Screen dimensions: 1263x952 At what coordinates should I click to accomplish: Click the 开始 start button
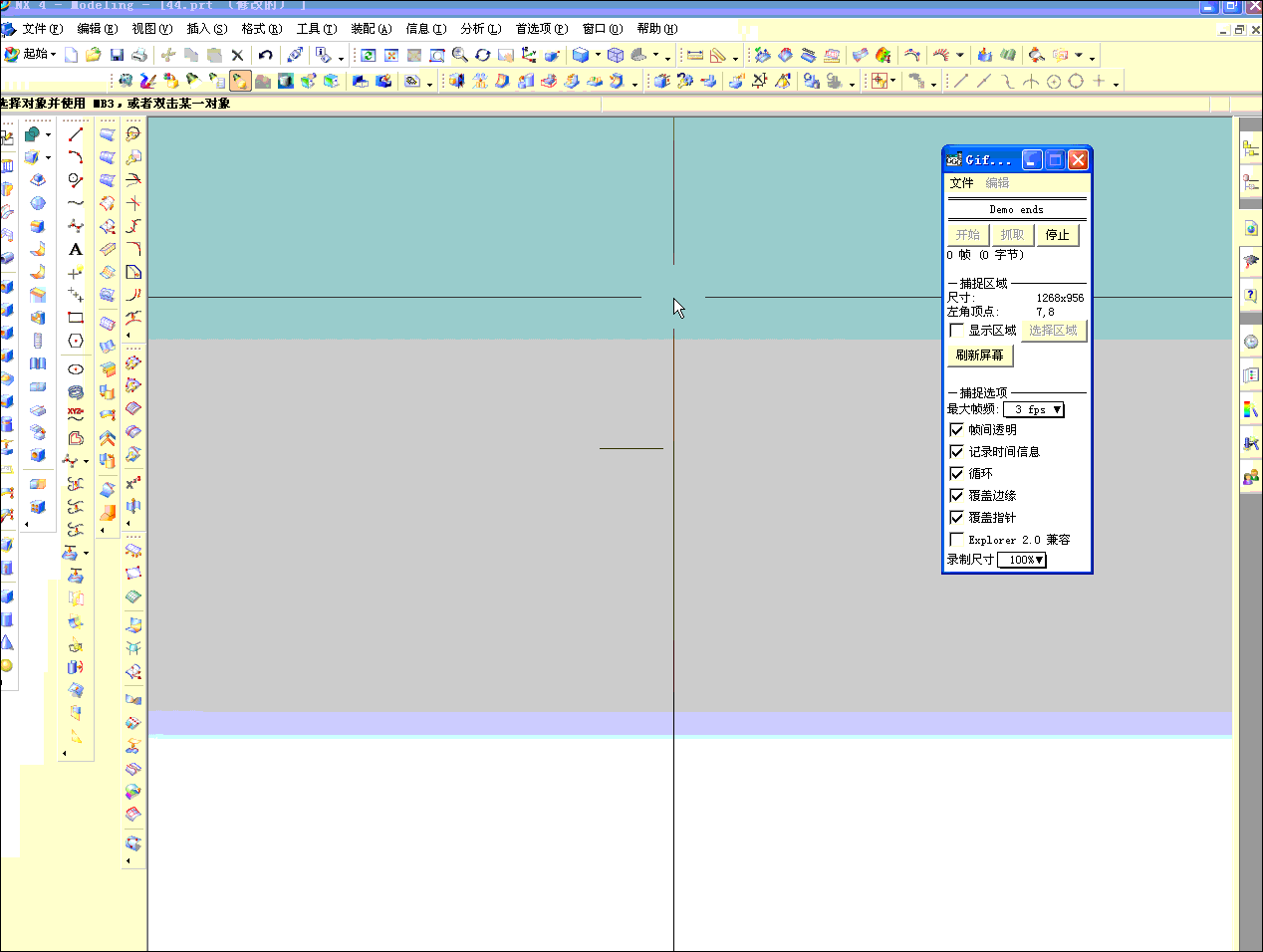pos(967,235)
